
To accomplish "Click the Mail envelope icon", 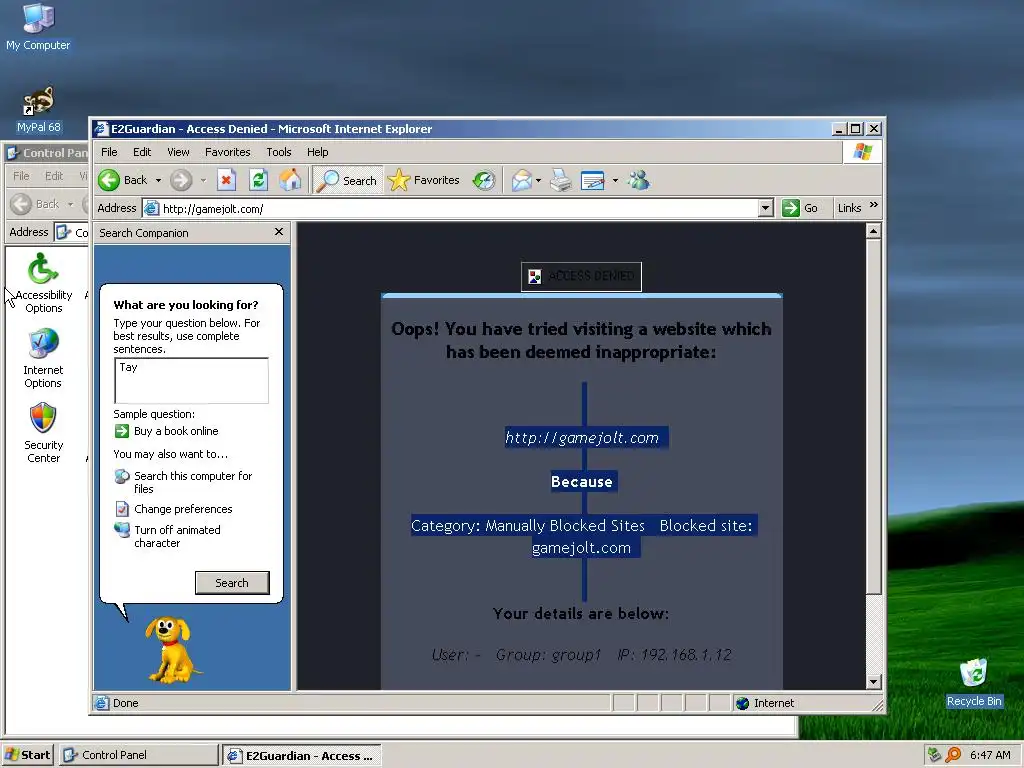I will pyautogui.click(x=522, y=180).
